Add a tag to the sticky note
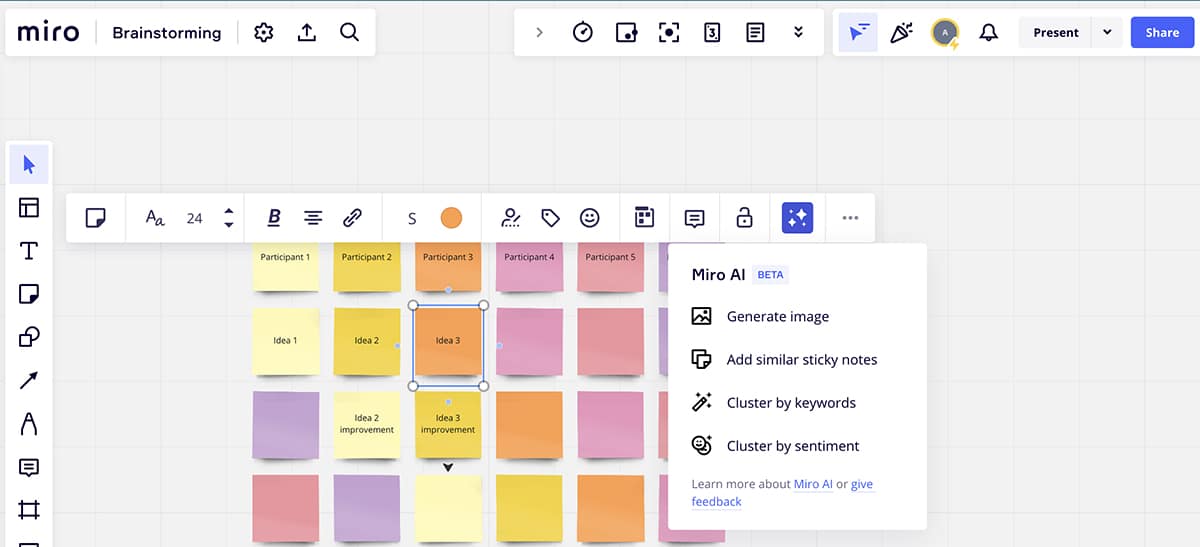1200x547 pixels. tap(550, 218)
